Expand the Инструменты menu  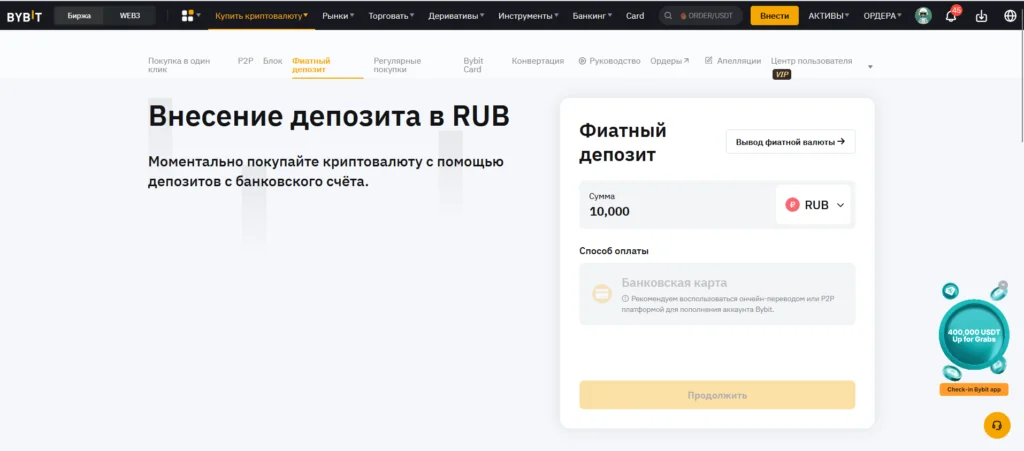(x=528, y=16)
